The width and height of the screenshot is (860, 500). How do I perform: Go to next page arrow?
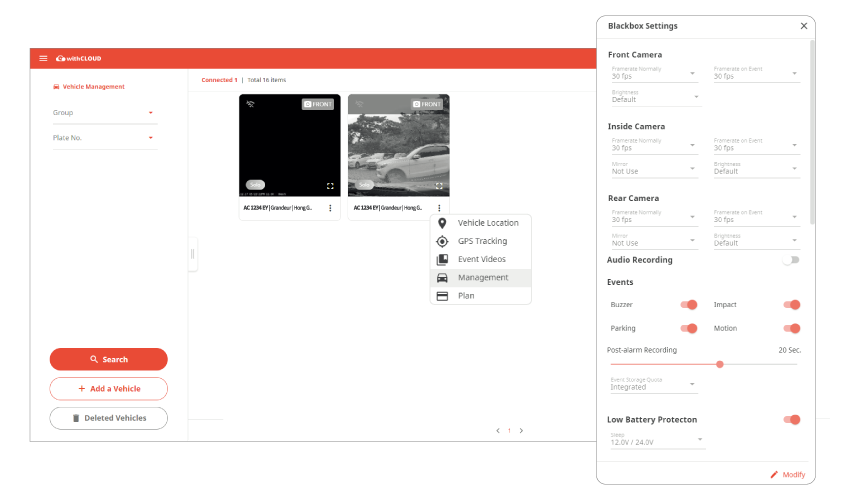(x=521, y=430)
